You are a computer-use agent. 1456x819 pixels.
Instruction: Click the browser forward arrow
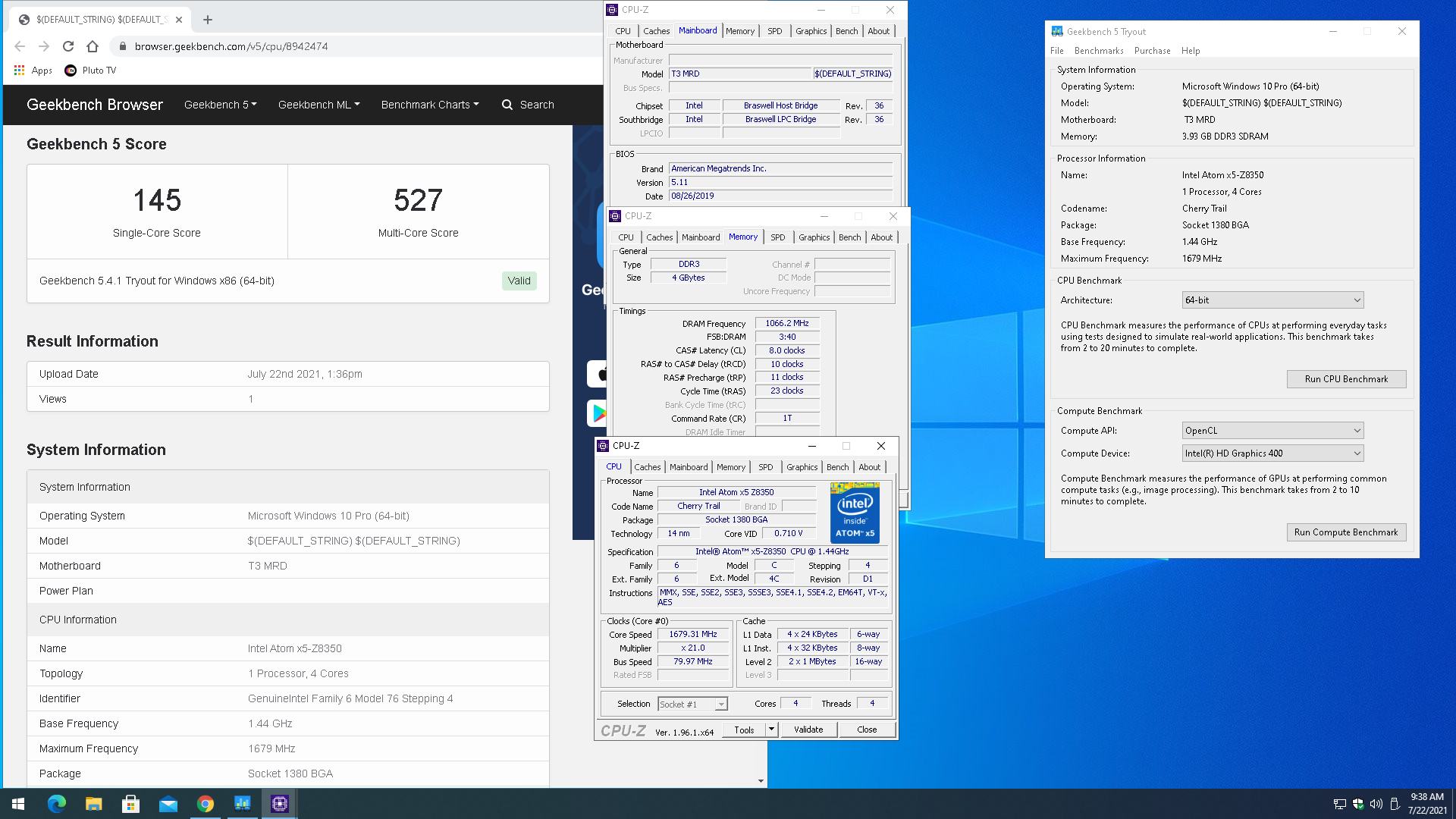pos(44,46)
